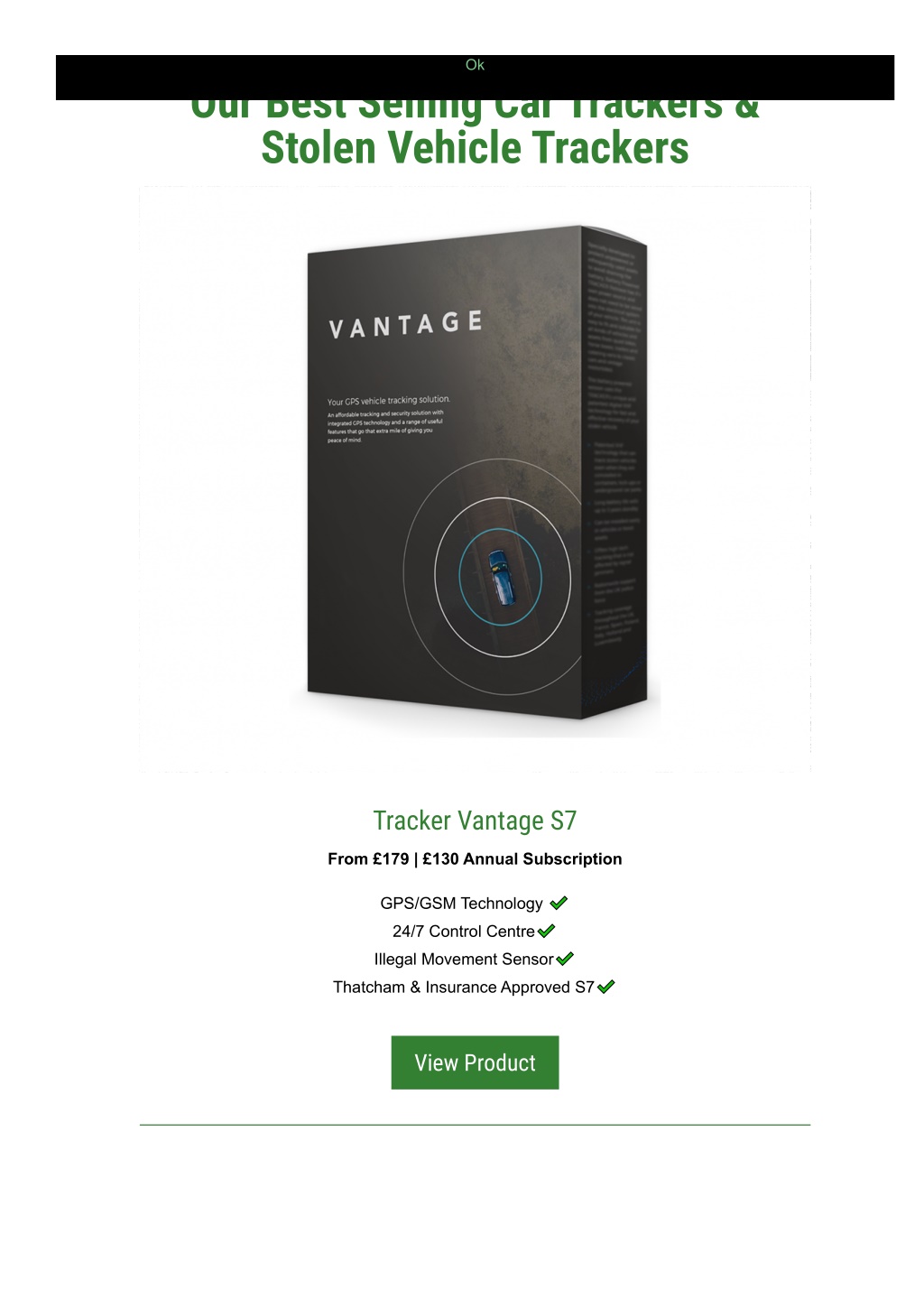The height and width of the screenshot is (1308, 924).
Task: Click the checkmark after Illegal Movement Sensor
Action: [565, 959]
